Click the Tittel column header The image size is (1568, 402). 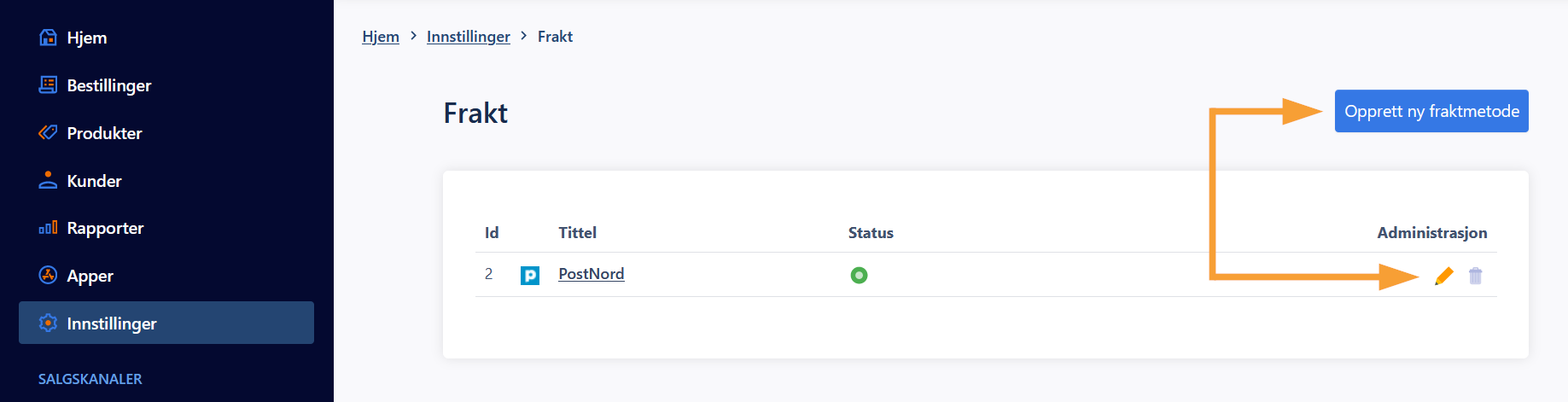[x=578, y=232]
